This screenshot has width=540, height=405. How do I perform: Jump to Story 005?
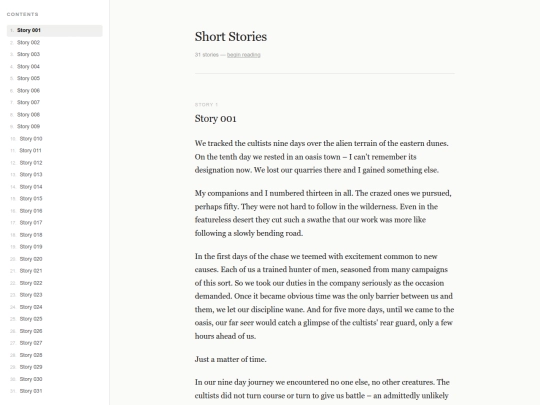pyautogui.click(x=54, y=79)
